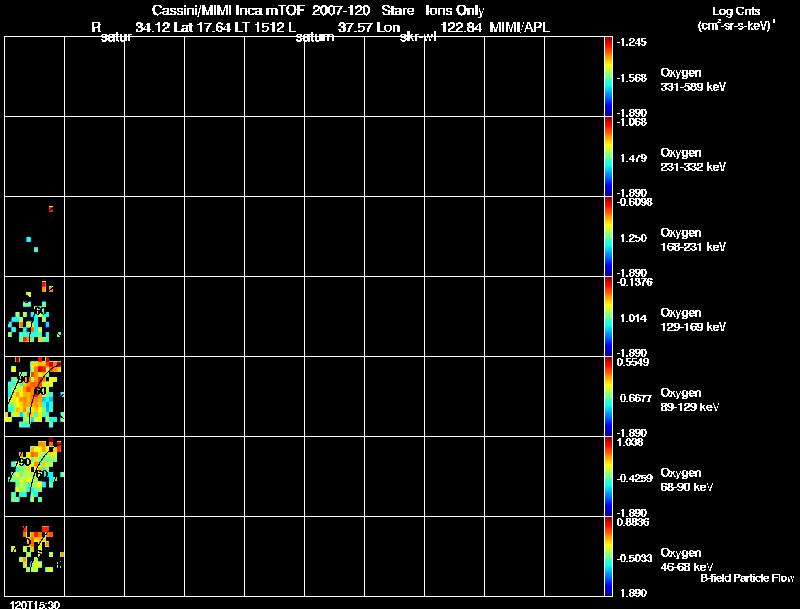
Task: Select the Oxygen 129-169 keV image panel
Action: click(x=35, y=316)
